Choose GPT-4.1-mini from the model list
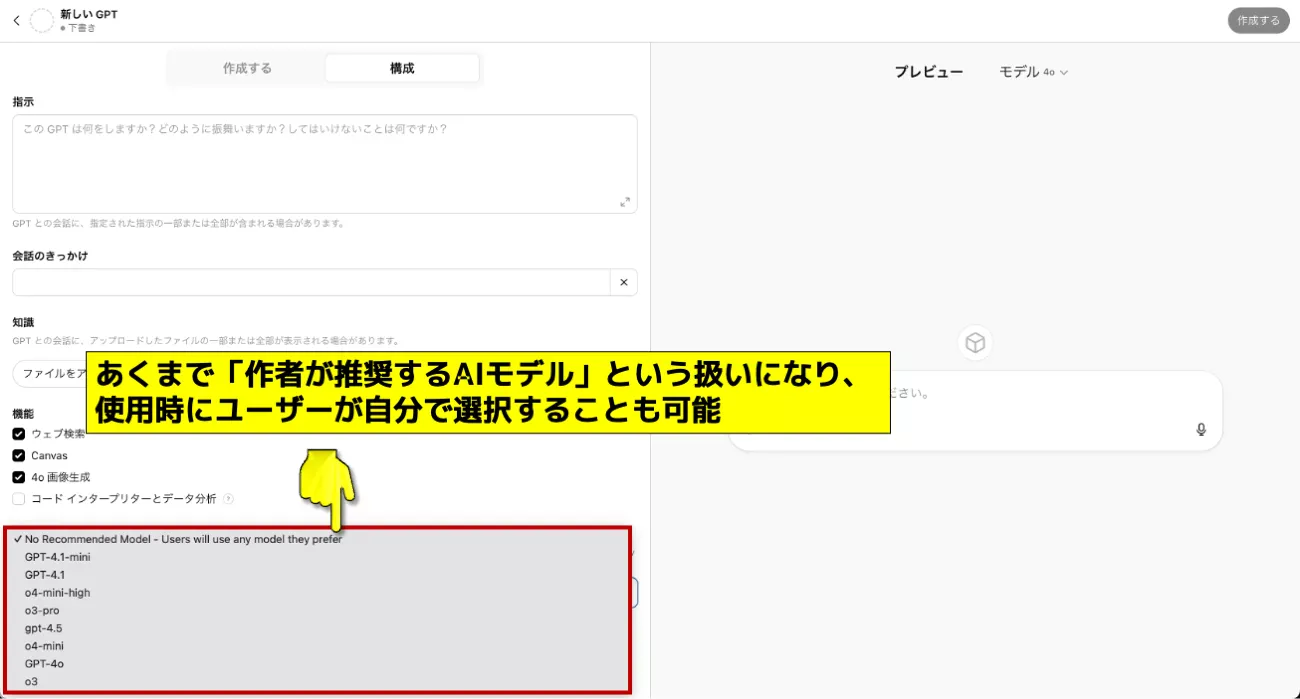1300x699 pixels. (x=318, y=557)
